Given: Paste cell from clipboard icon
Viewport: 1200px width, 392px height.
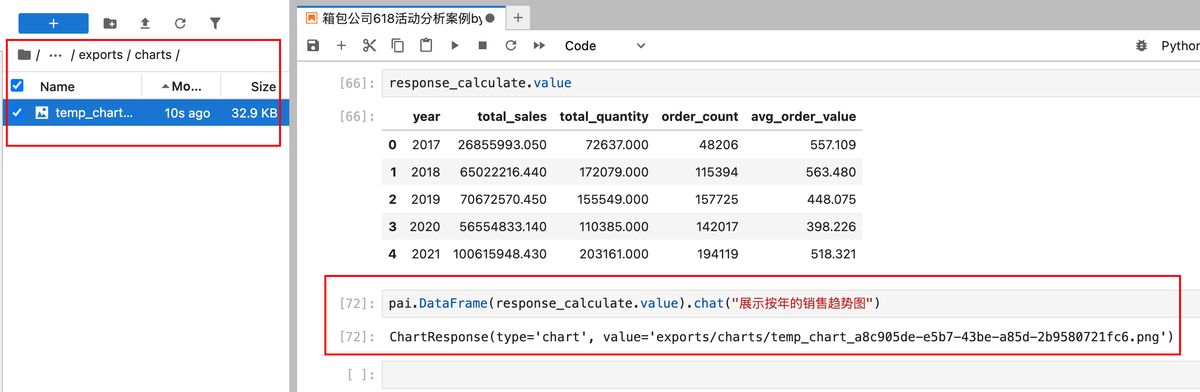Looking at the screenshot, I should coord(426,46).
